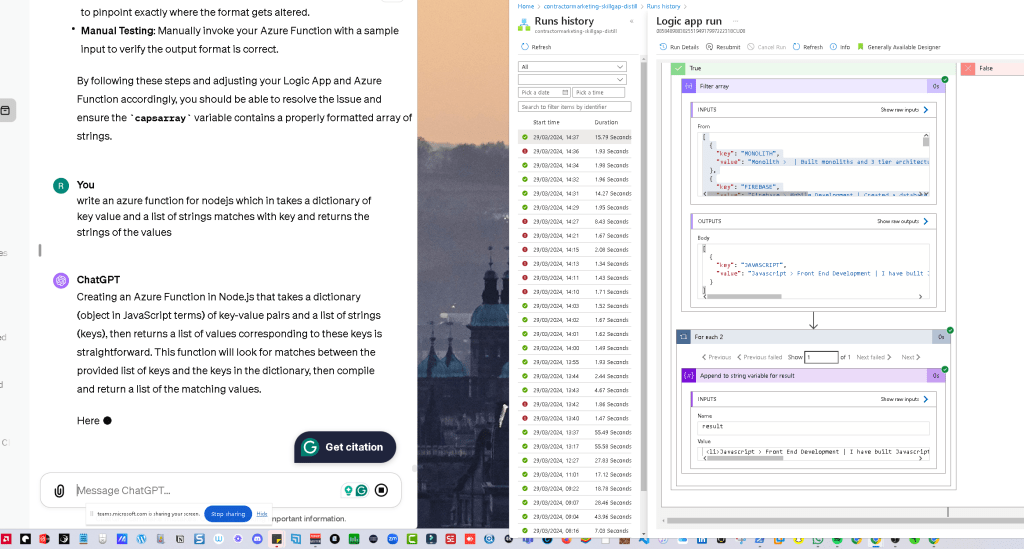
Task: Show raw outputs for Filter array
Action: [x=903, y=221]
